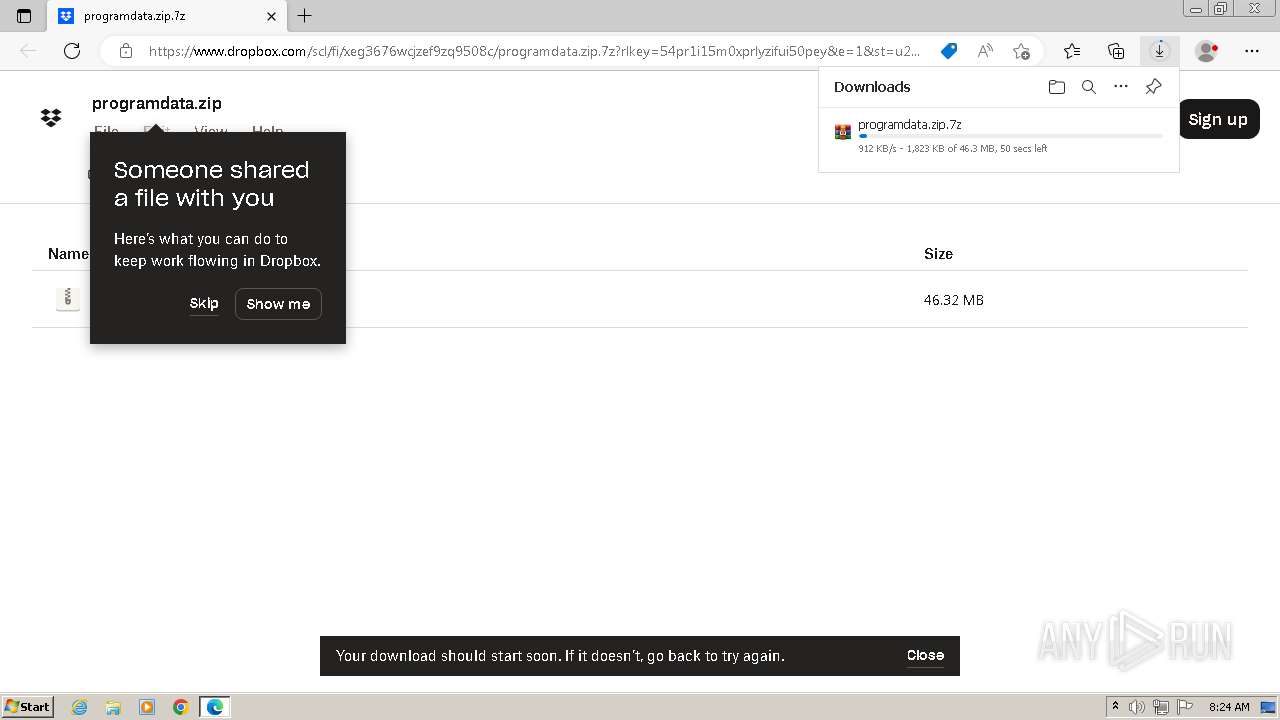Click the Size column header

[938, 254]
